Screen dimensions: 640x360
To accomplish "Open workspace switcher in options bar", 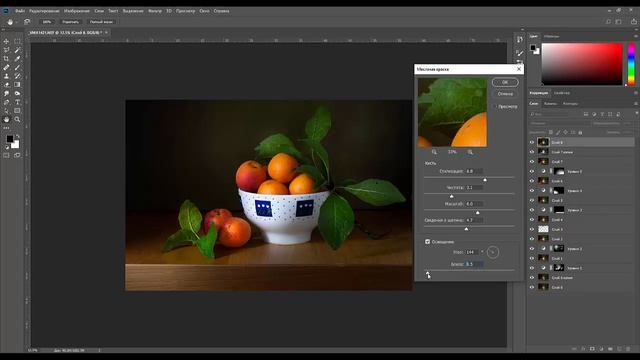I will point(618,22).
